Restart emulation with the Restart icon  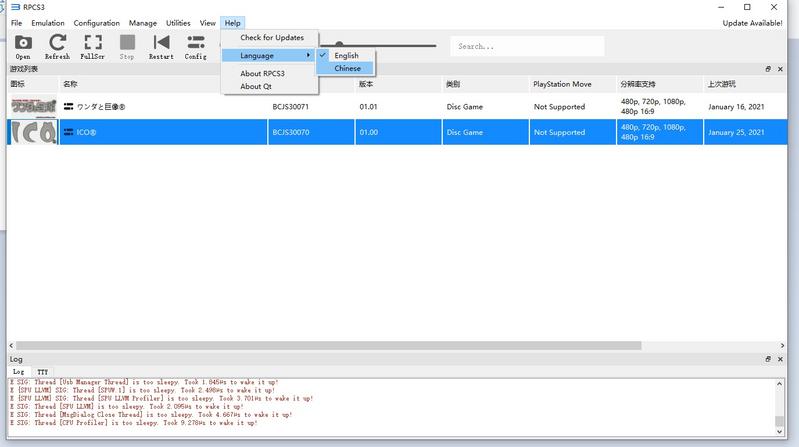[161, 47]
